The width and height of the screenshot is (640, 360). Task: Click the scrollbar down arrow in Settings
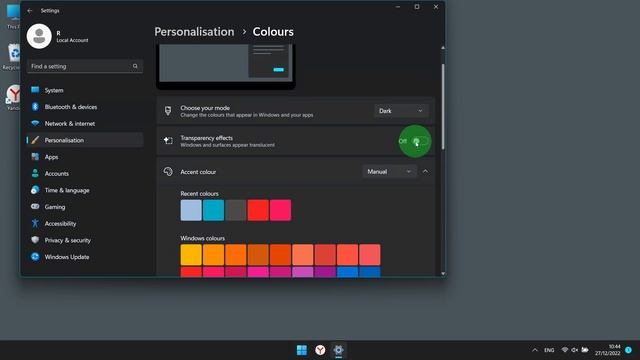pyautogui.click(x=443, y=273)
